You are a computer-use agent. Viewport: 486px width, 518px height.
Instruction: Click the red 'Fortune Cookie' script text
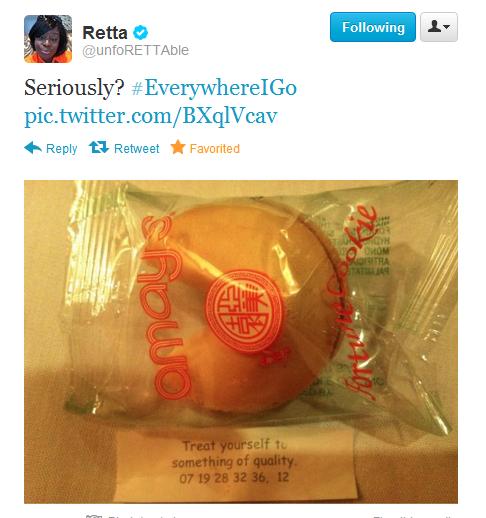(357, 302)
